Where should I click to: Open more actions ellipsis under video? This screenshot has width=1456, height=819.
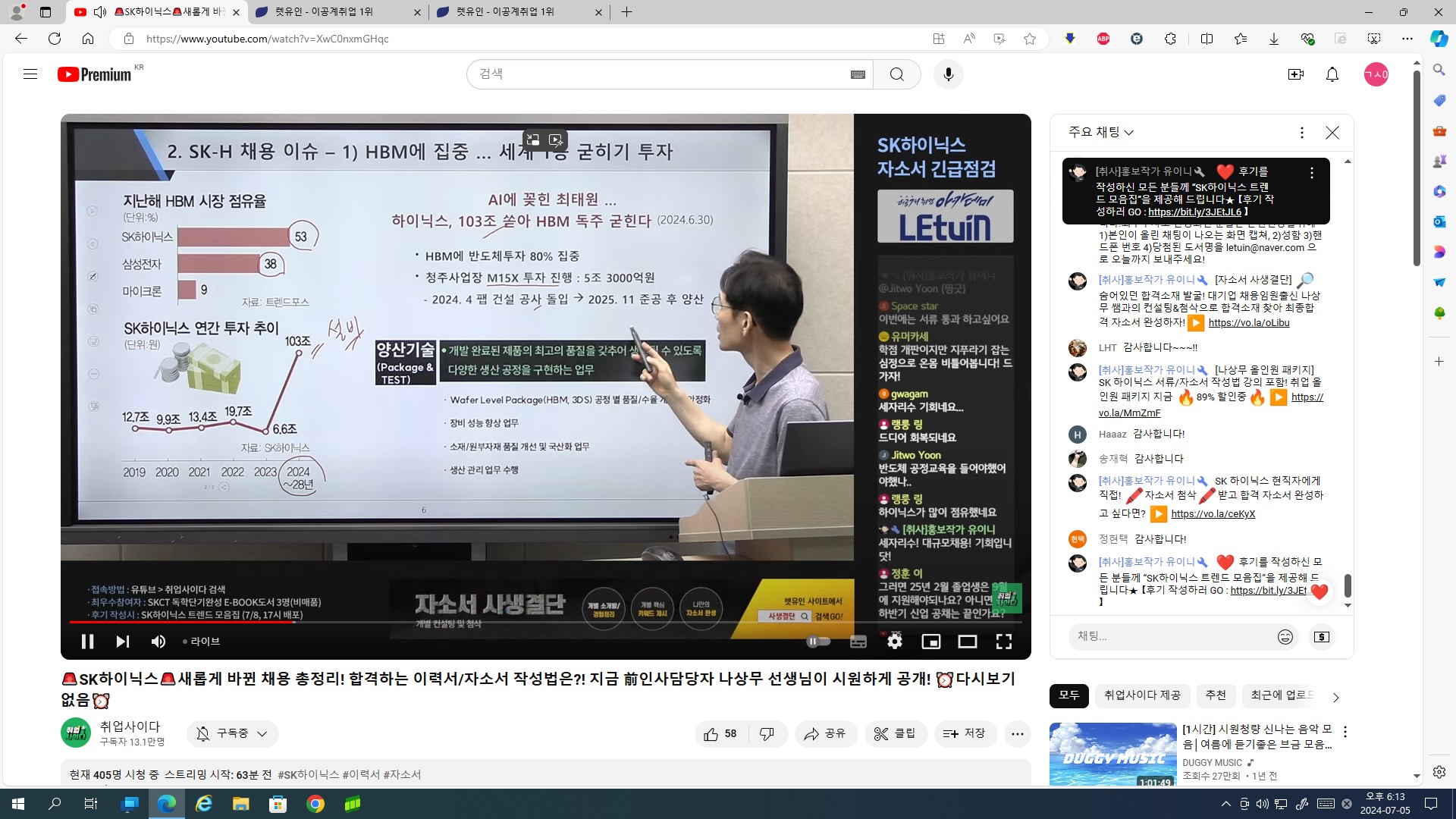coord(1018,733)
